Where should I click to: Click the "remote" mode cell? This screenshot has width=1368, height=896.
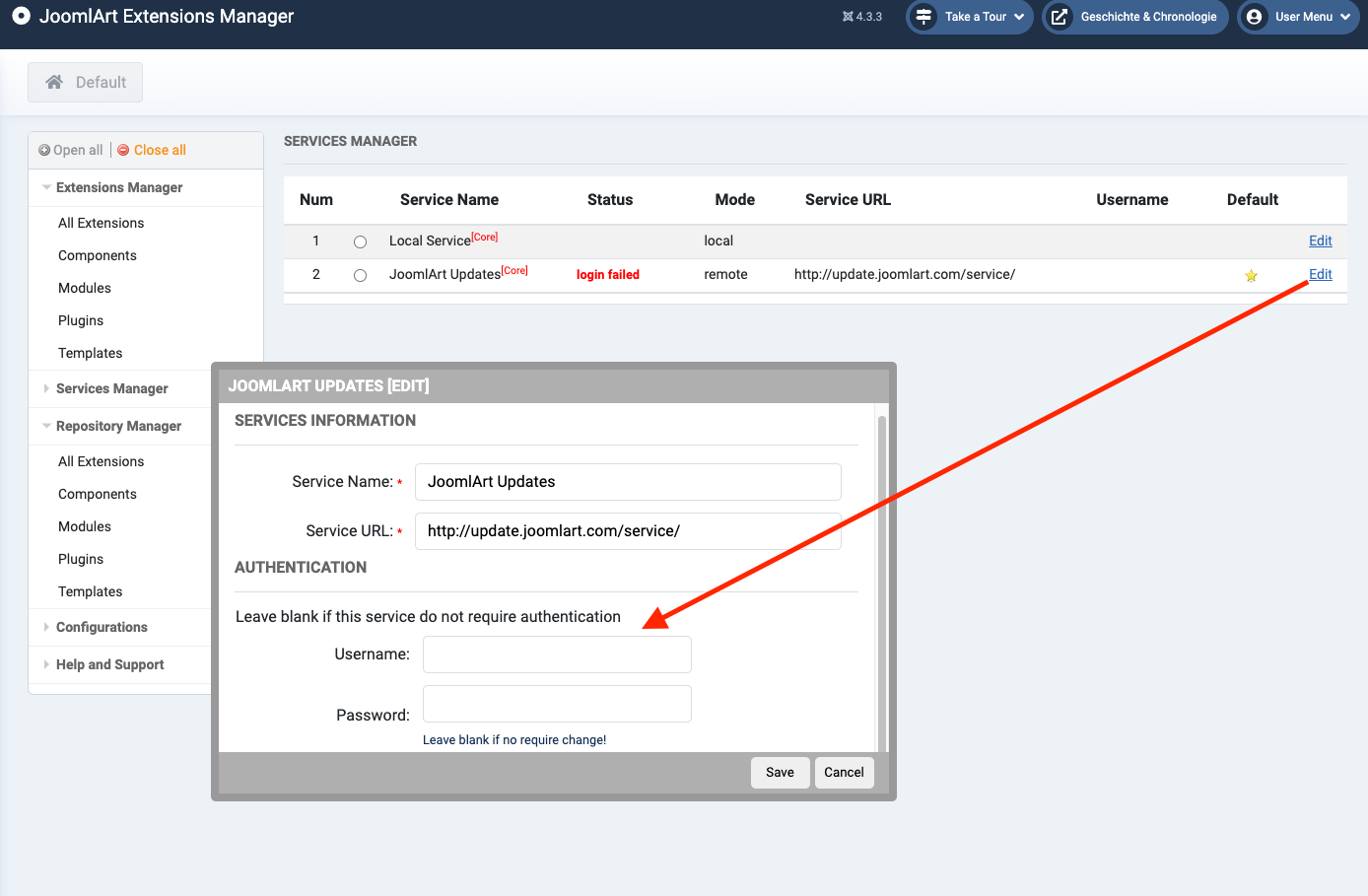[725, 274]
